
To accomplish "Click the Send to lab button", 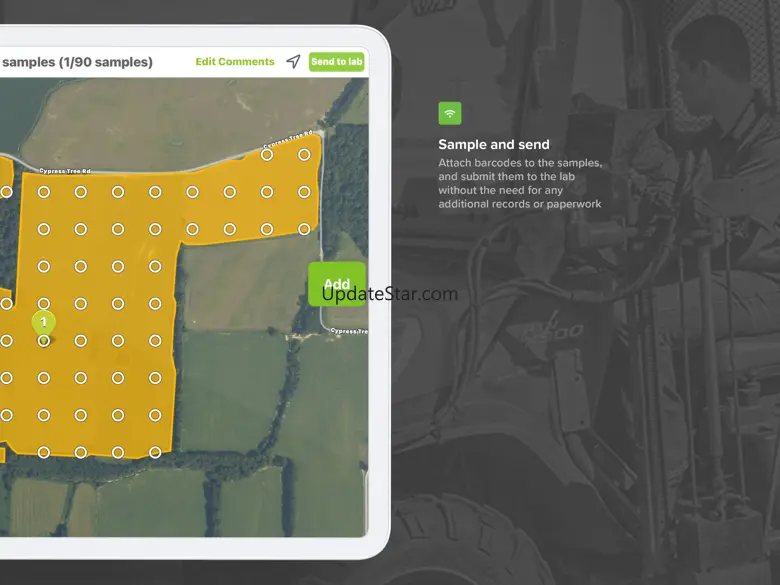I will pyautogui.click(x=337, y=62).
